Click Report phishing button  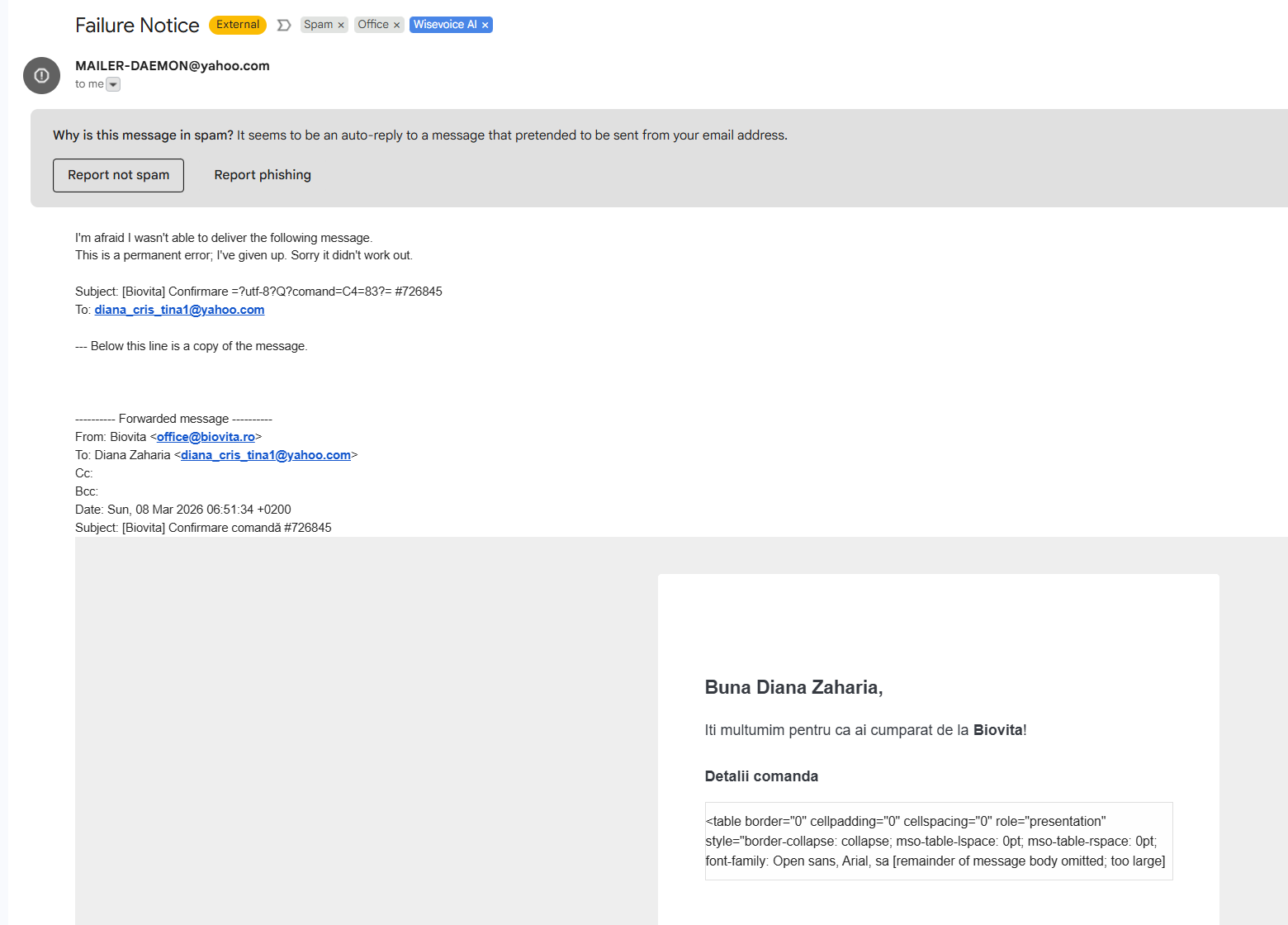263,175
